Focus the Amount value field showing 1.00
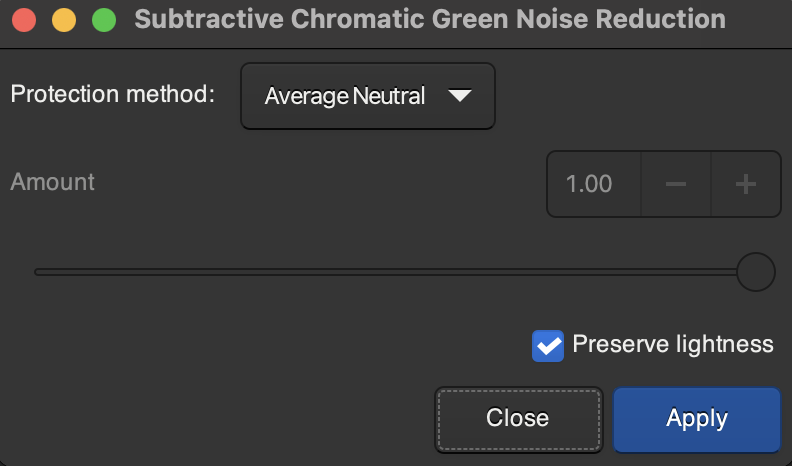This screenshot has height=466, width=792. [590, 184]
